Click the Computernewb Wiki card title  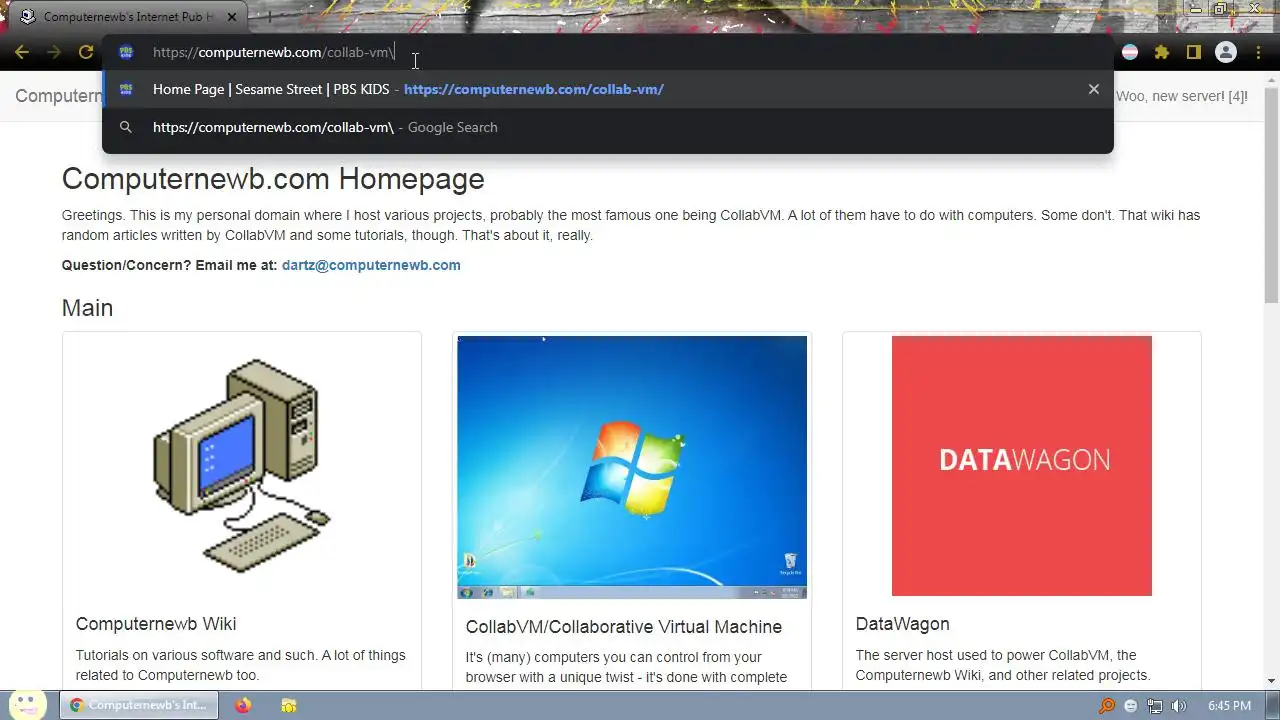coord(156,624)
